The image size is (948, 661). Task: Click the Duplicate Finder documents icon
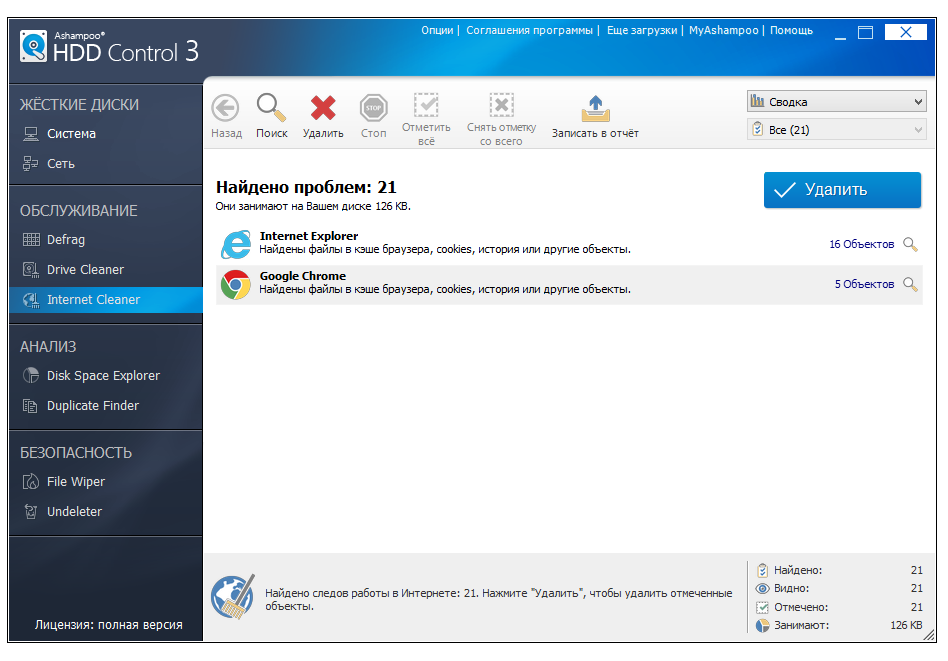[x=30, y=406]
